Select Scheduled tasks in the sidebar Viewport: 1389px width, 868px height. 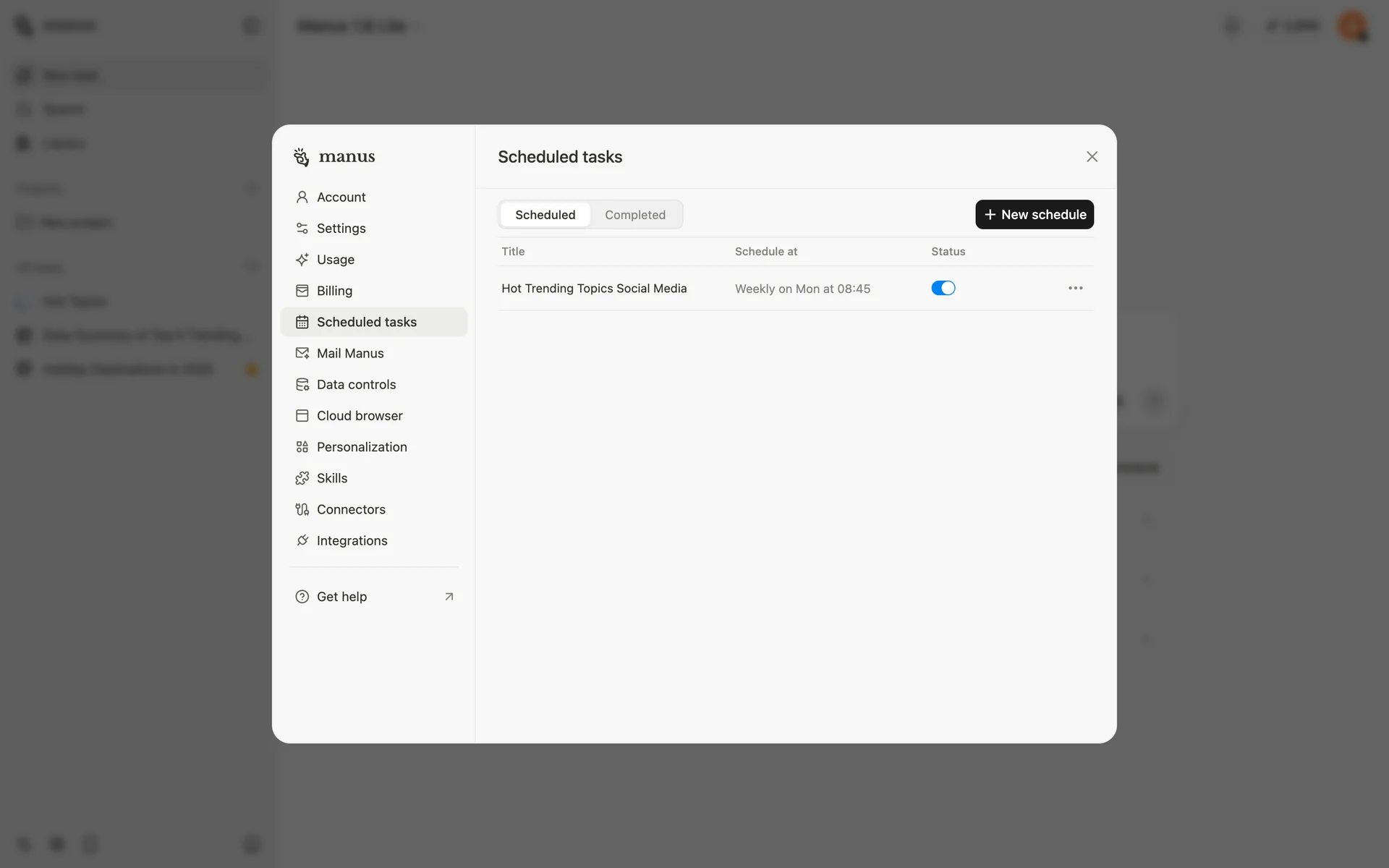click(x=373, y=322)
